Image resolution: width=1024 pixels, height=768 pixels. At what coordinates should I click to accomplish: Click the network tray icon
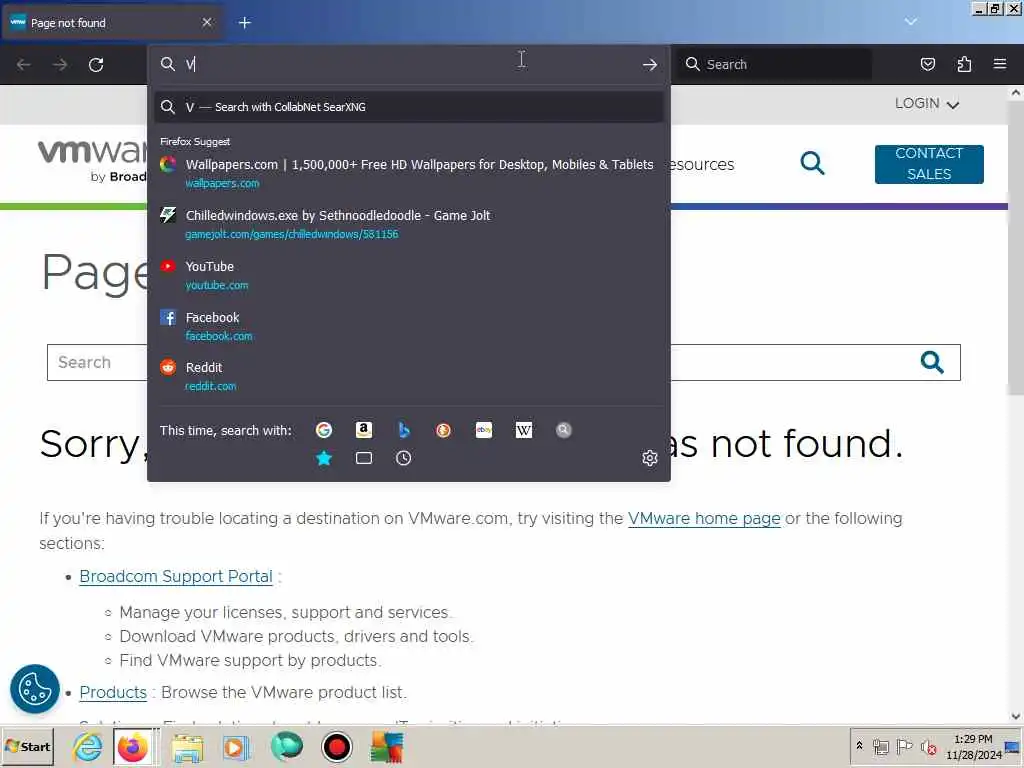click(881, 746)
